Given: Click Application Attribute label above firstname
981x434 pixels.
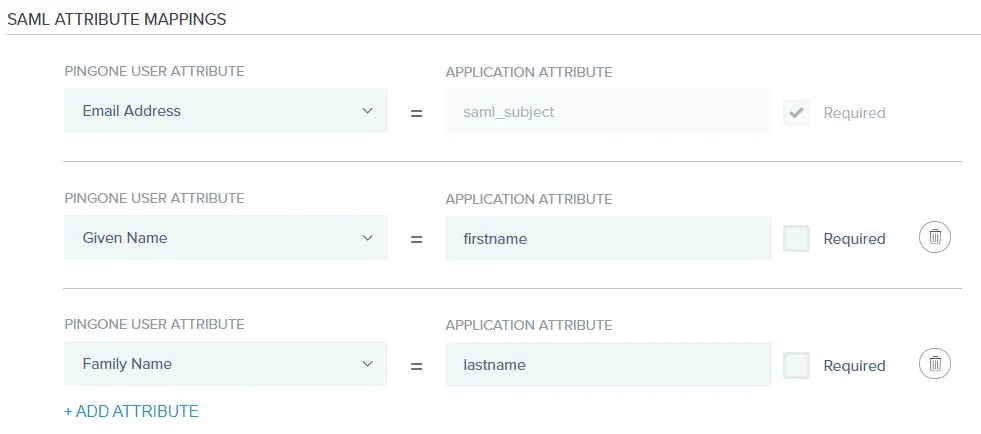Looking at the screenshot, I should pos(529,199).
